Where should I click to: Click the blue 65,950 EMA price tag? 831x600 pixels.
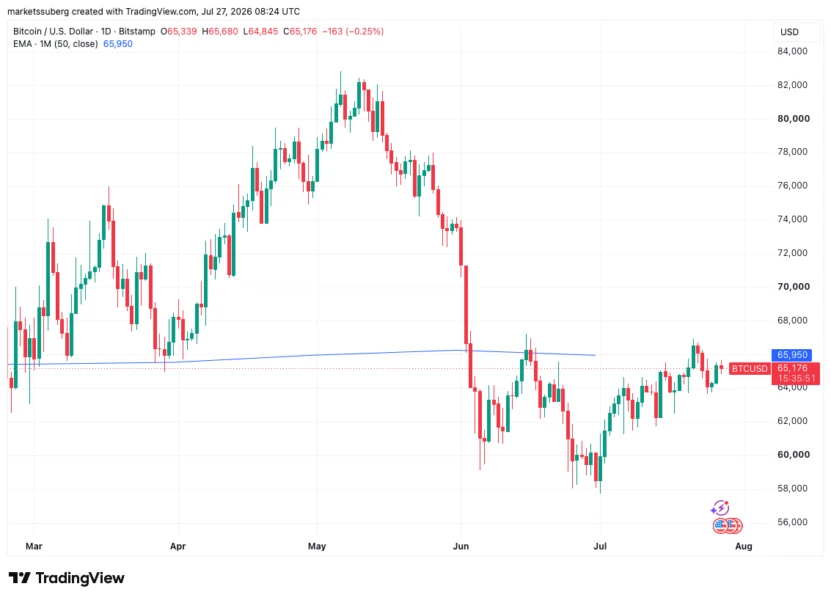tap(792, 355)
